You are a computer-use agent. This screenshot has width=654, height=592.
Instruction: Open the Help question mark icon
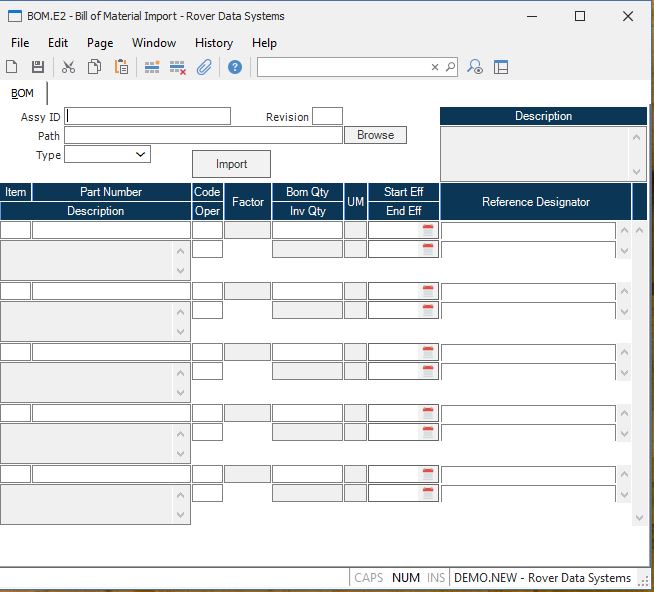[x=235, y=67]
